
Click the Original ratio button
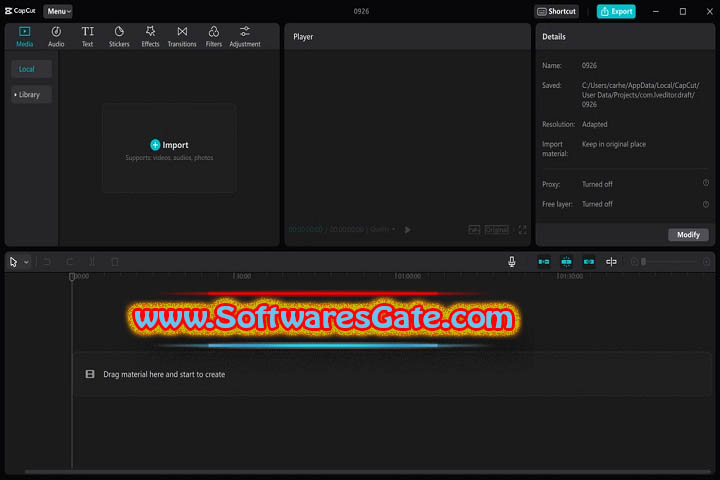pos(496,230)
